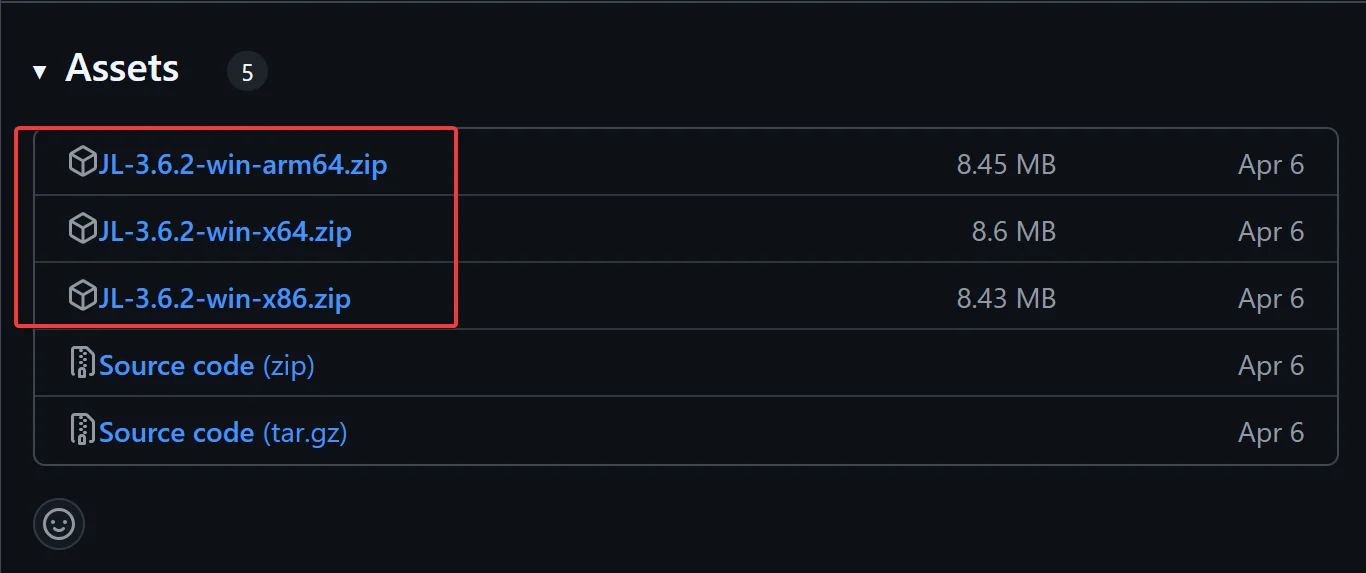Collapse the Assets section triangle
Viewport: 1366px width, 573px height.
[40, 72]
